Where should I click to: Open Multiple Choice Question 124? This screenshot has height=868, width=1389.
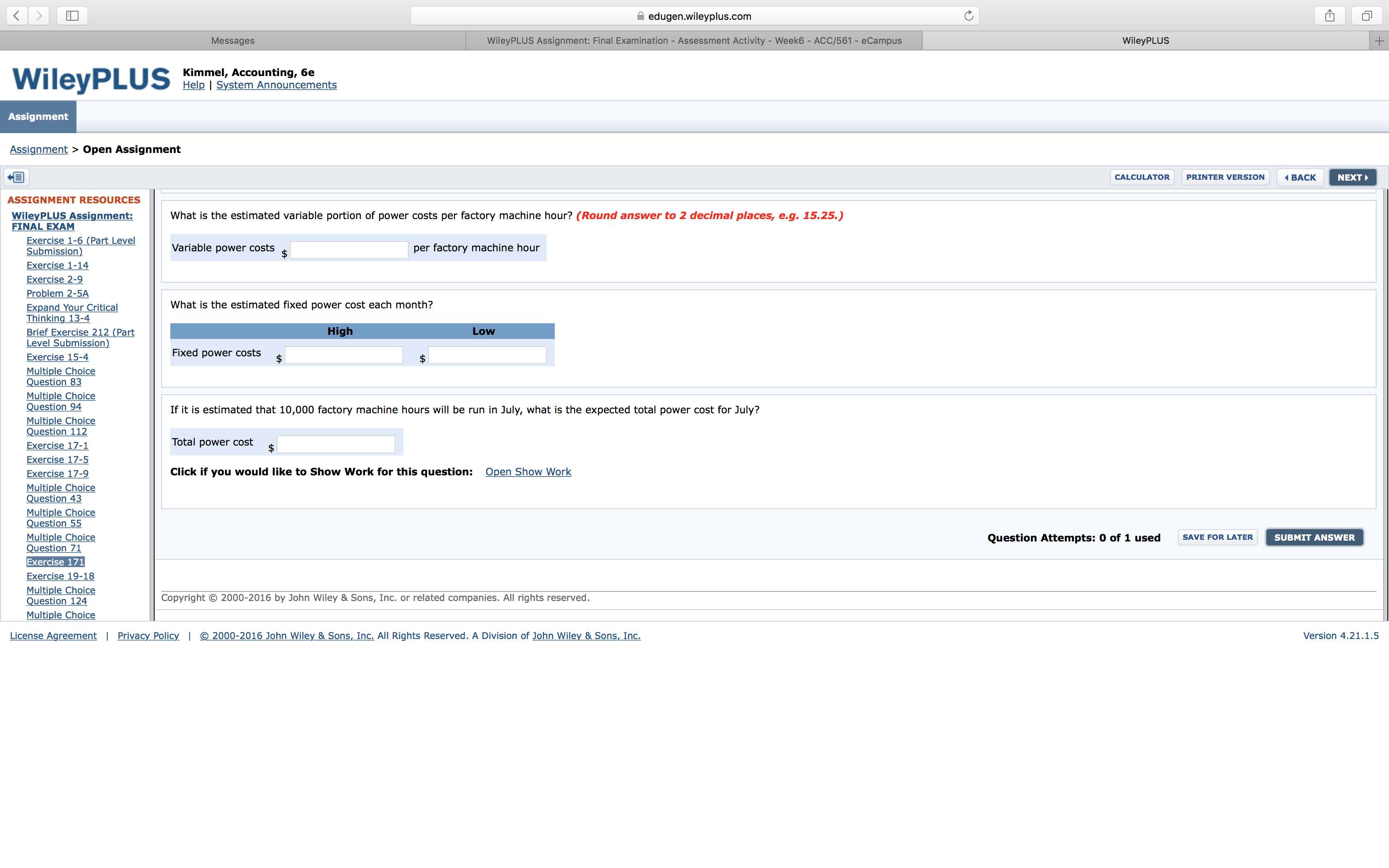point(61,595)
